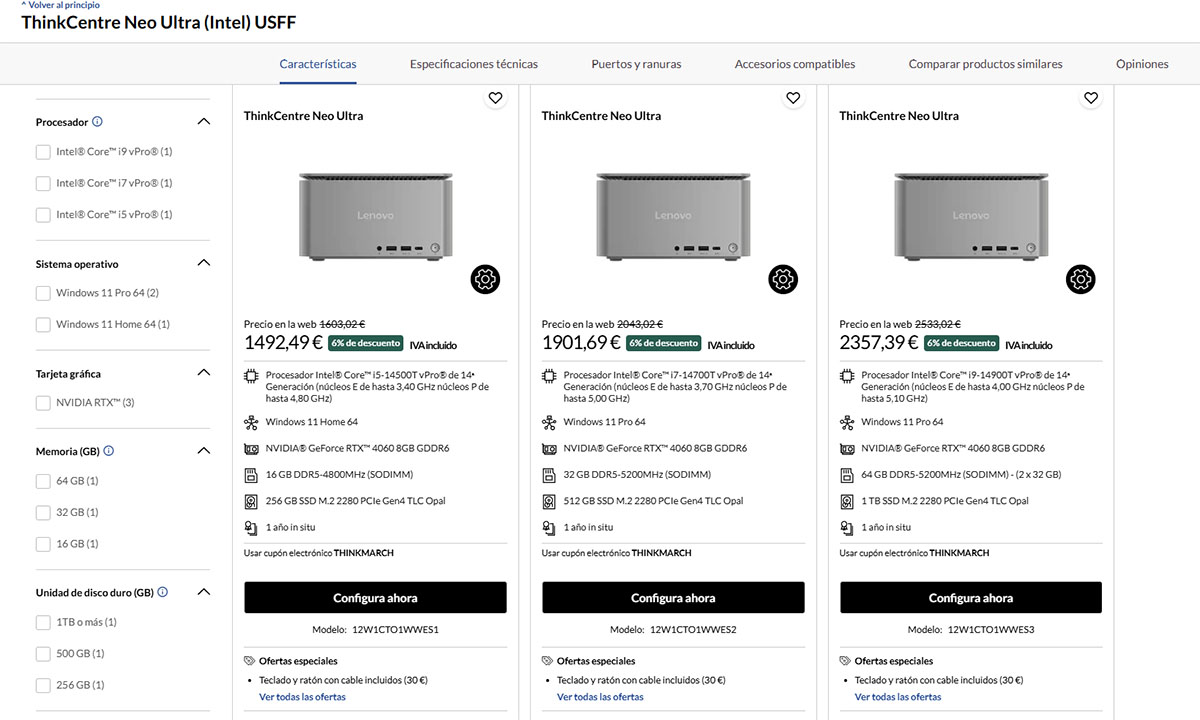The width and height of the screenshot is (1200, 720).
Task: Open gear customize icon on 2357,39 € card
Action: click(x=1080, y=280)
